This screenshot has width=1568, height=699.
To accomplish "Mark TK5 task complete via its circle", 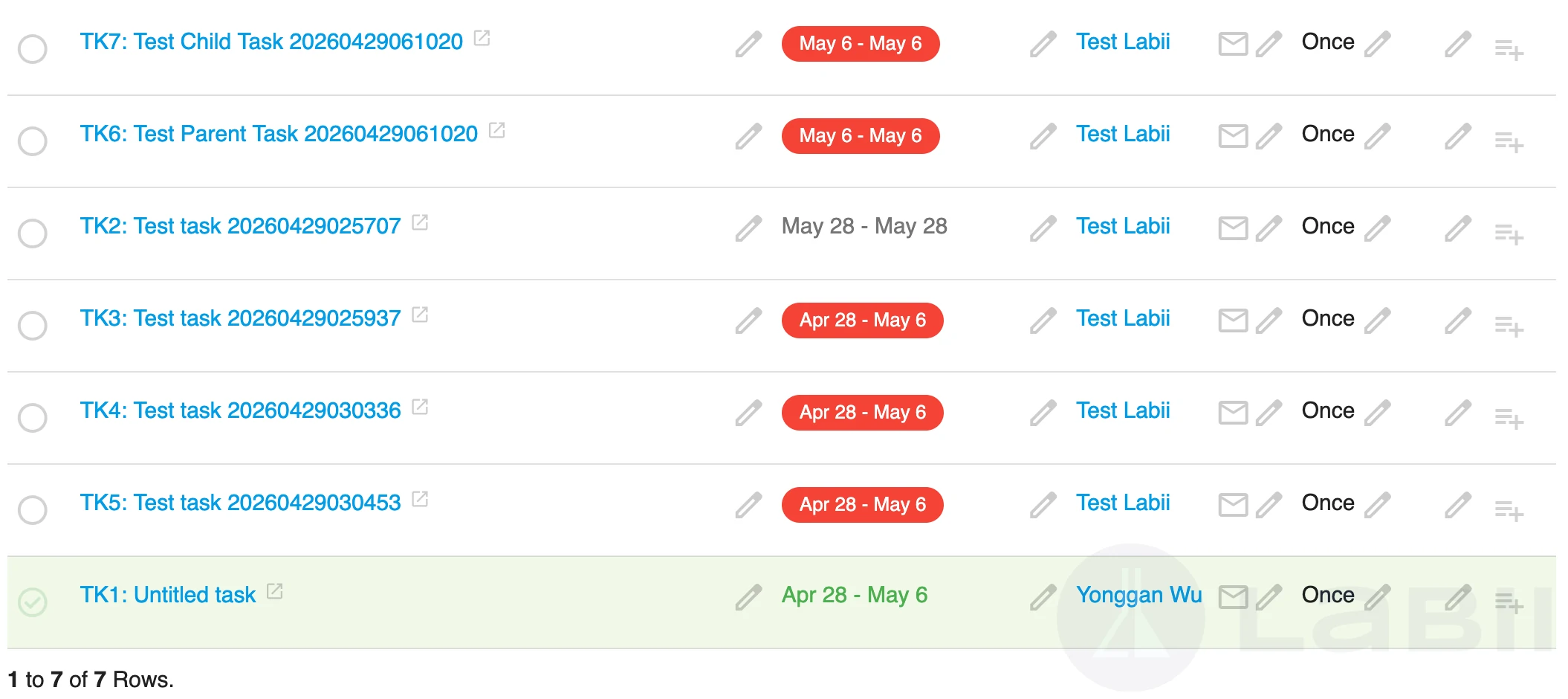I will (x=33, y=510).
